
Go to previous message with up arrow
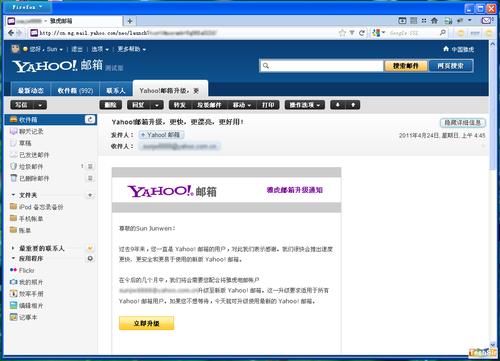click(x=353, y=105)
